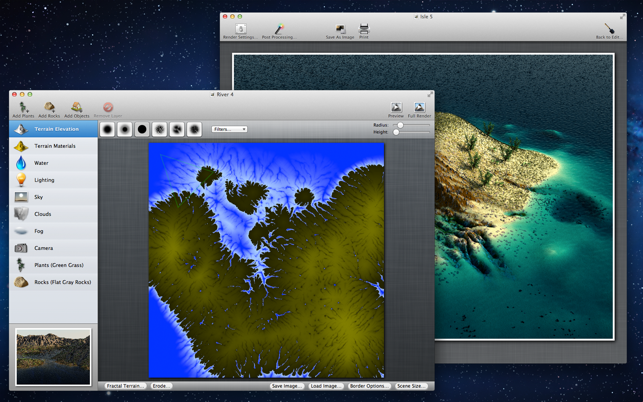The image size is (643, 402).
Task: Click the Sky picture icon
Action: click(x=21, y=197)
